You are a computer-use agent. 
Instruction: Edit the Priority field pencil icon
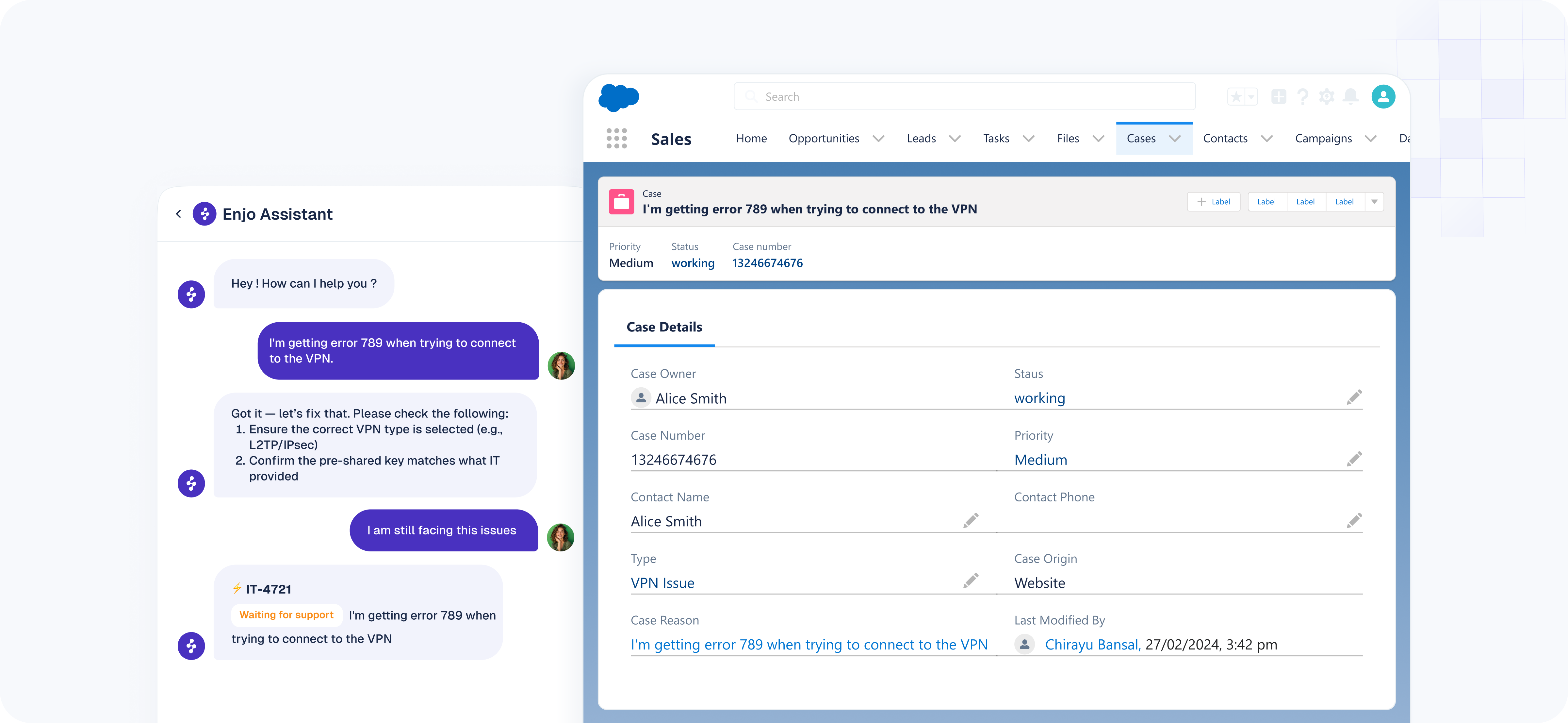1354,459
